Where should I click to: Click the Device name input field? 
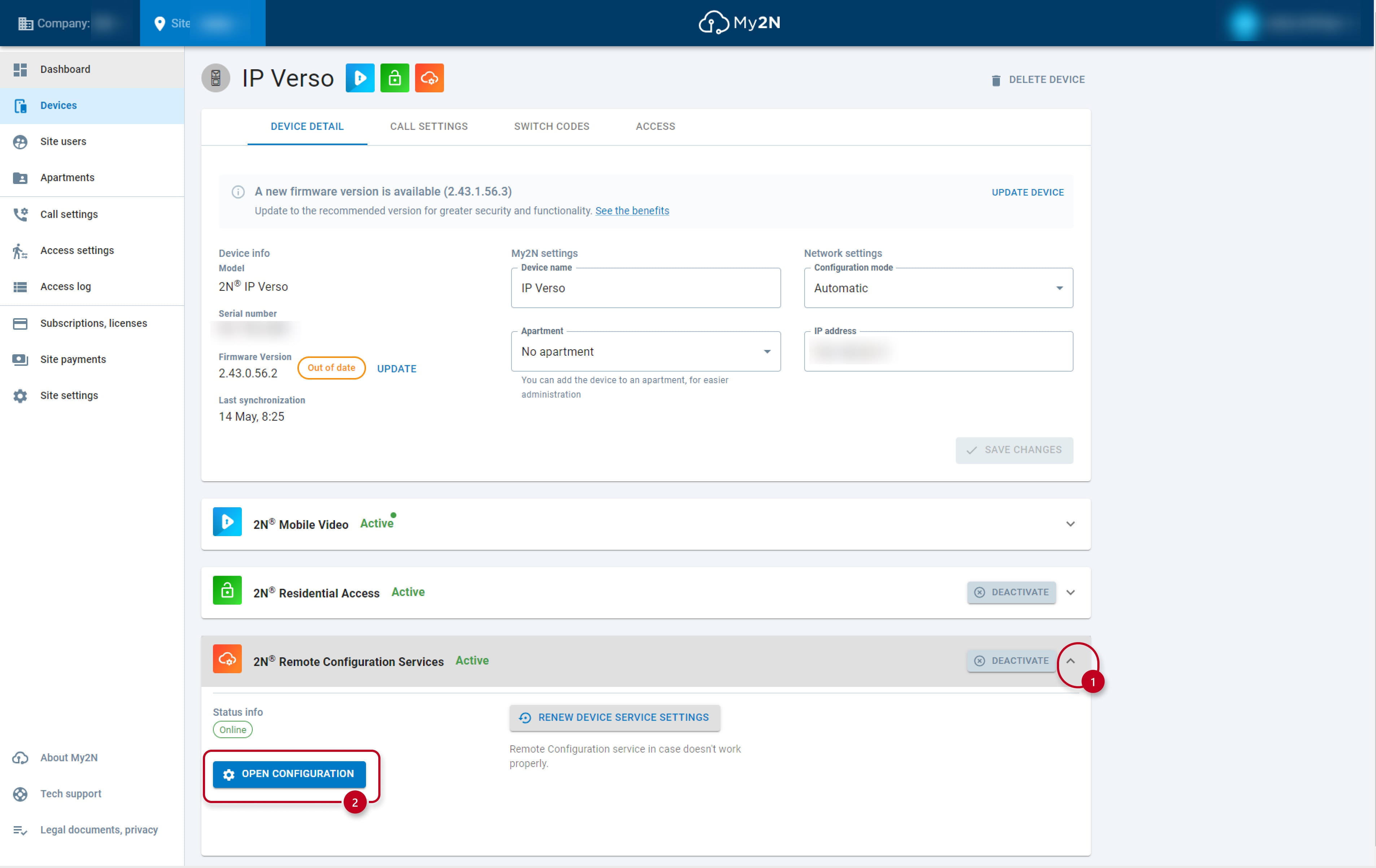[x=646, y=288]
